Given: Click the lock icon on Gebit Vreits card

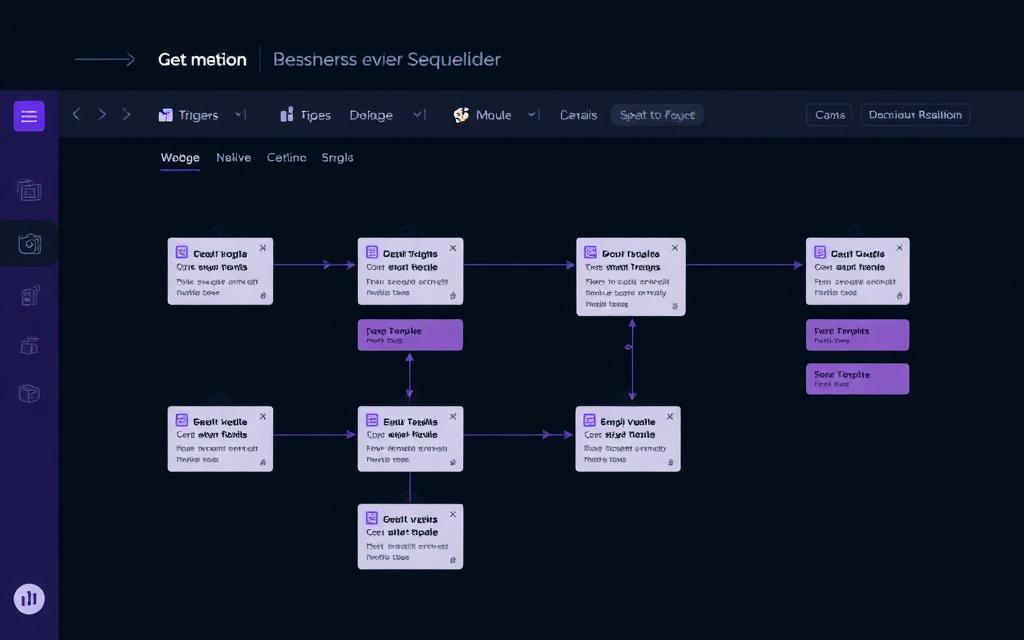Looking at the screenshot, I should [453, 560].
